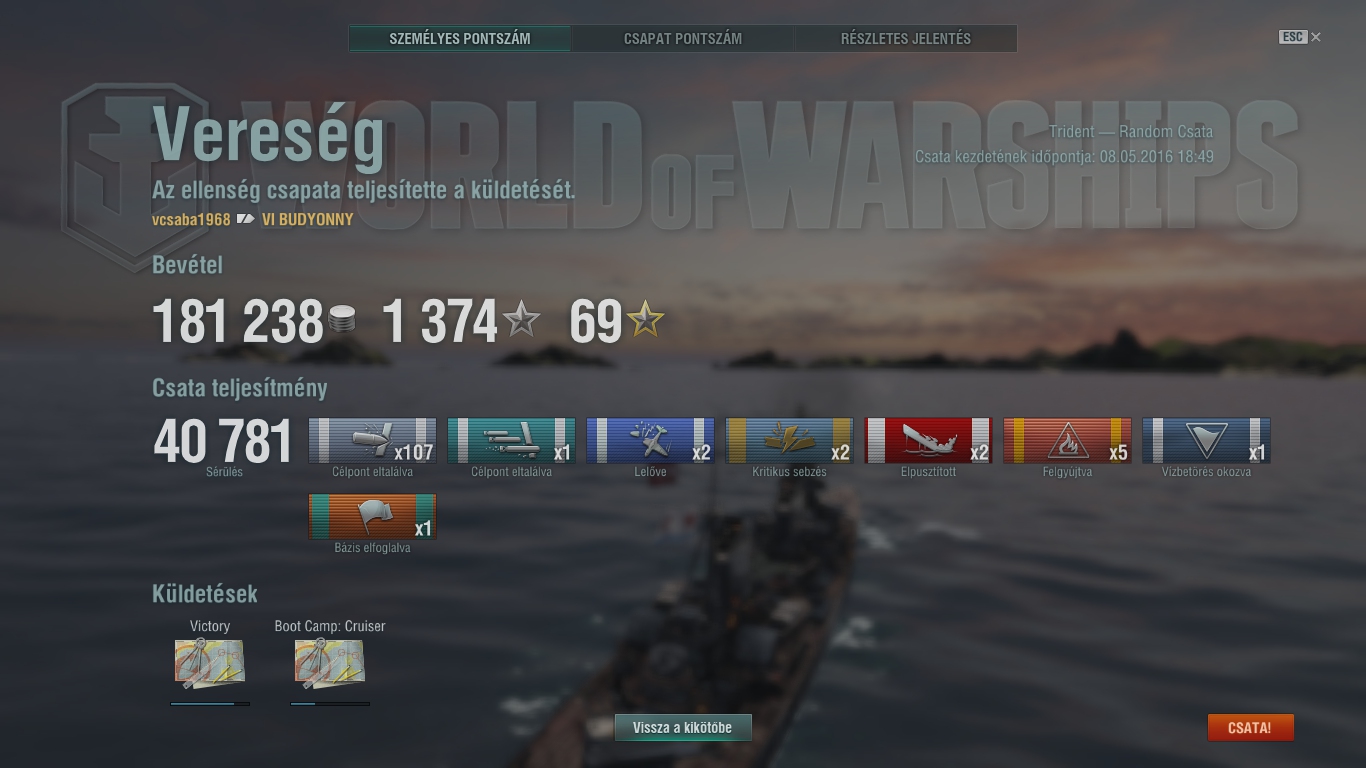The height and width of the screenshot is (768, 1366).
Task: Click the gold star free XP icon
Action: tap(645, 321)
